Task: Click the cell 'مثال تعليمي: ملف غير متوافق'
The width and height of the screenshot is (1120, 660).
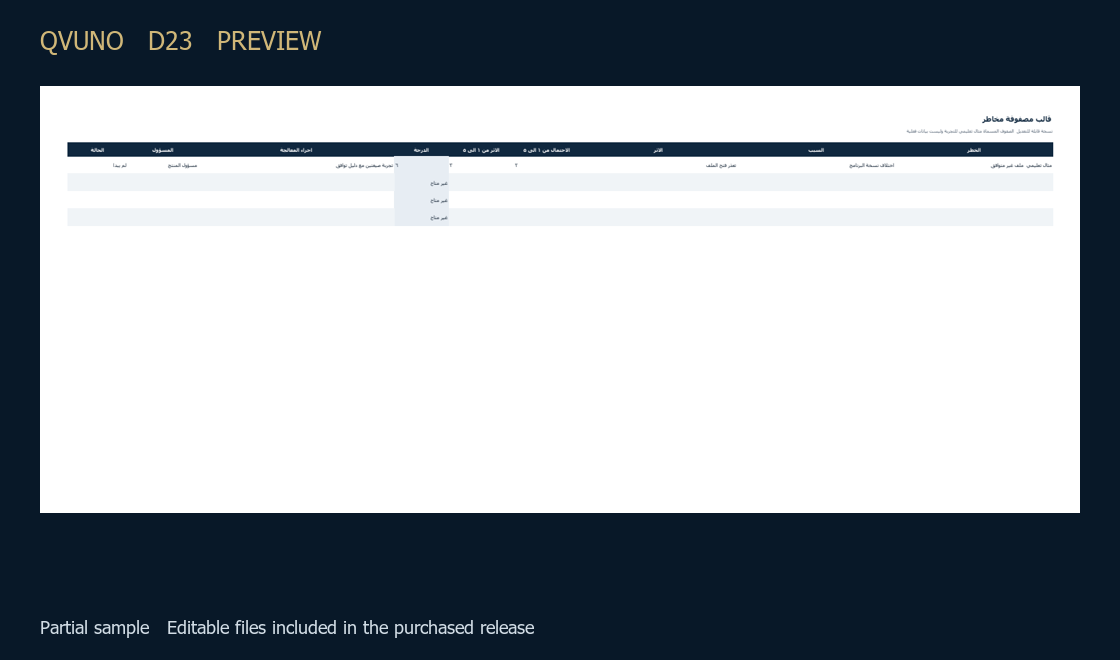Action: click(1021, 166)
